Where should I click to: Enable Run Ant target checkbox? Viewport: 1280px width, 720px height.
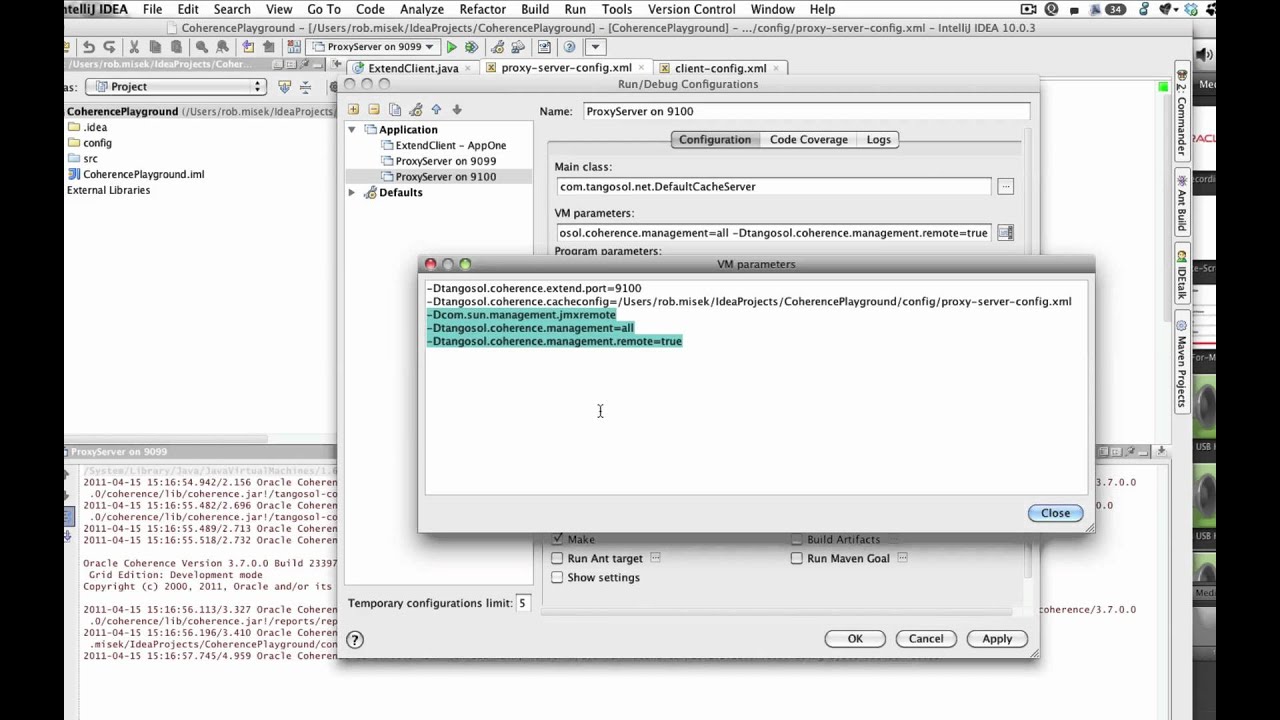(x=558, y=558)
